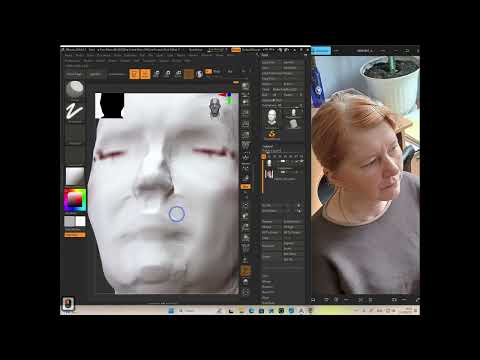Screen dimensions: 480x360
Task: Expand the Boolean section in subtool panel
Action: [x=267, y=287]
